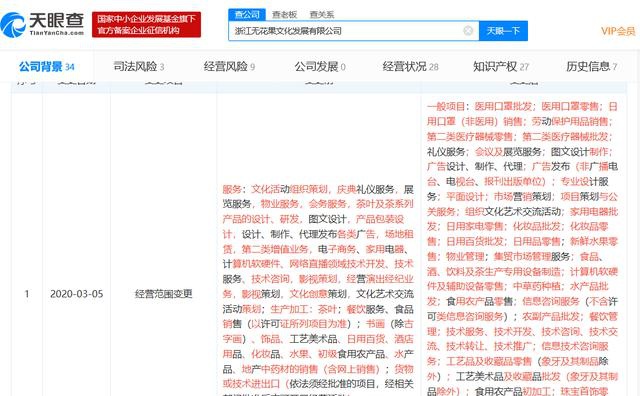Open the 历史信息 section tab
This screenshot has width=640, height=396.
[591, 67]
